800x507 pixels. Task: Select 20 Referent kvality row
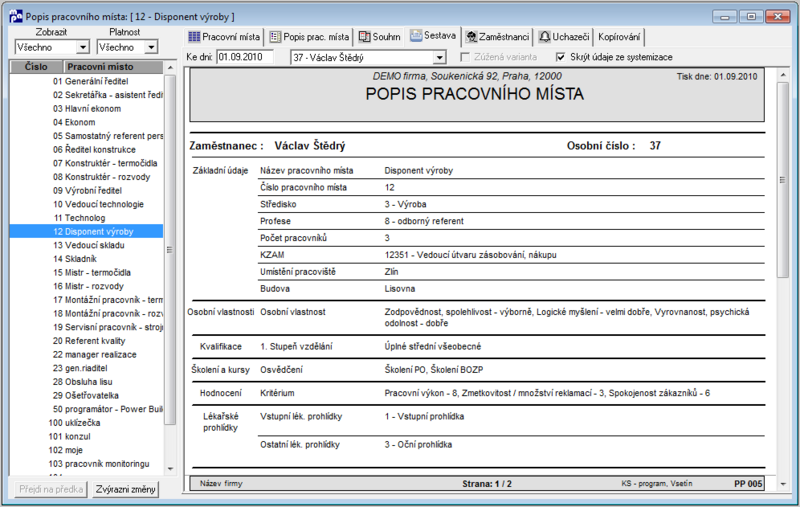point(87,341)
